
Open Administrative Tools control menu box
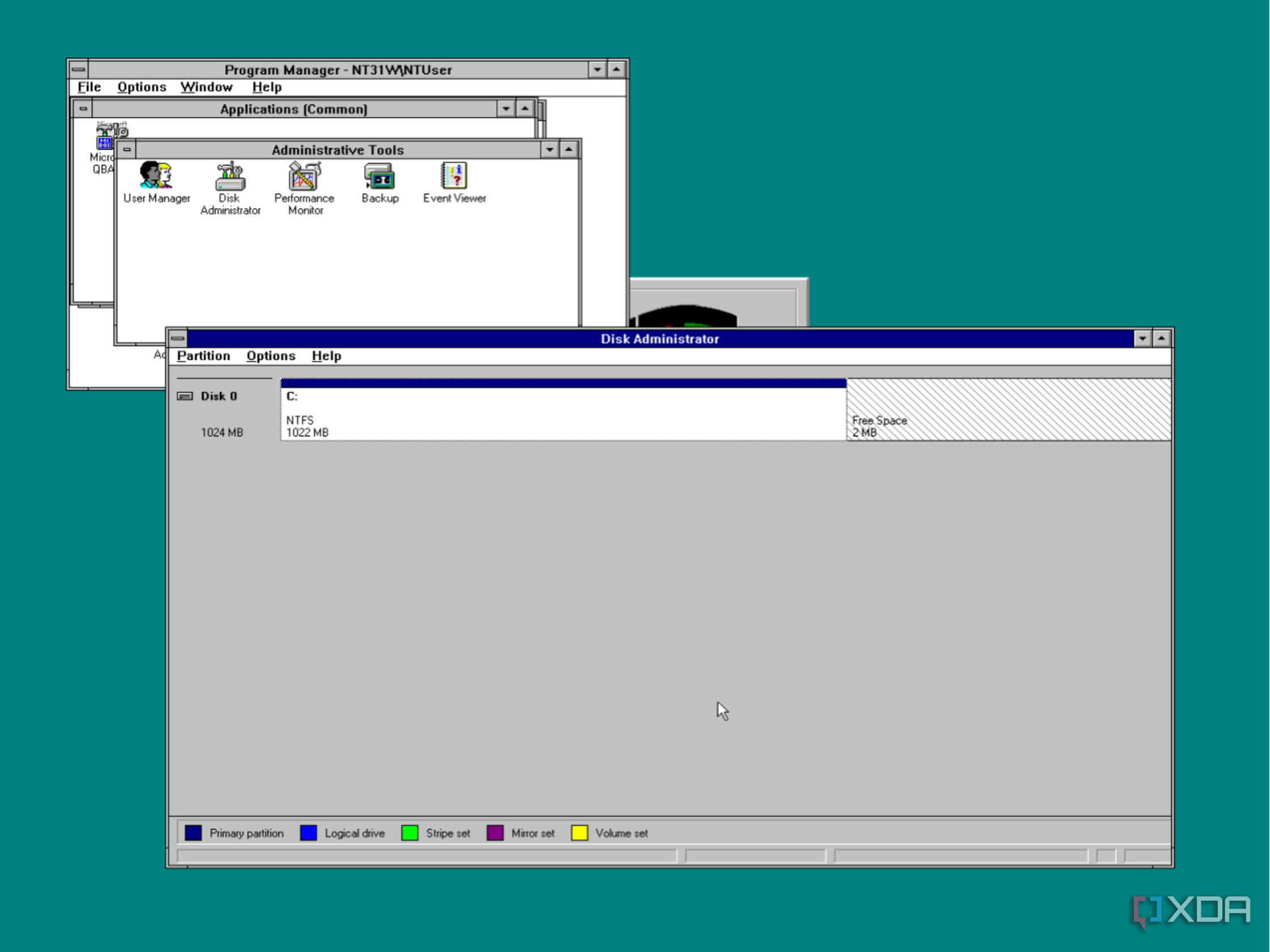(x=127, y=150)
